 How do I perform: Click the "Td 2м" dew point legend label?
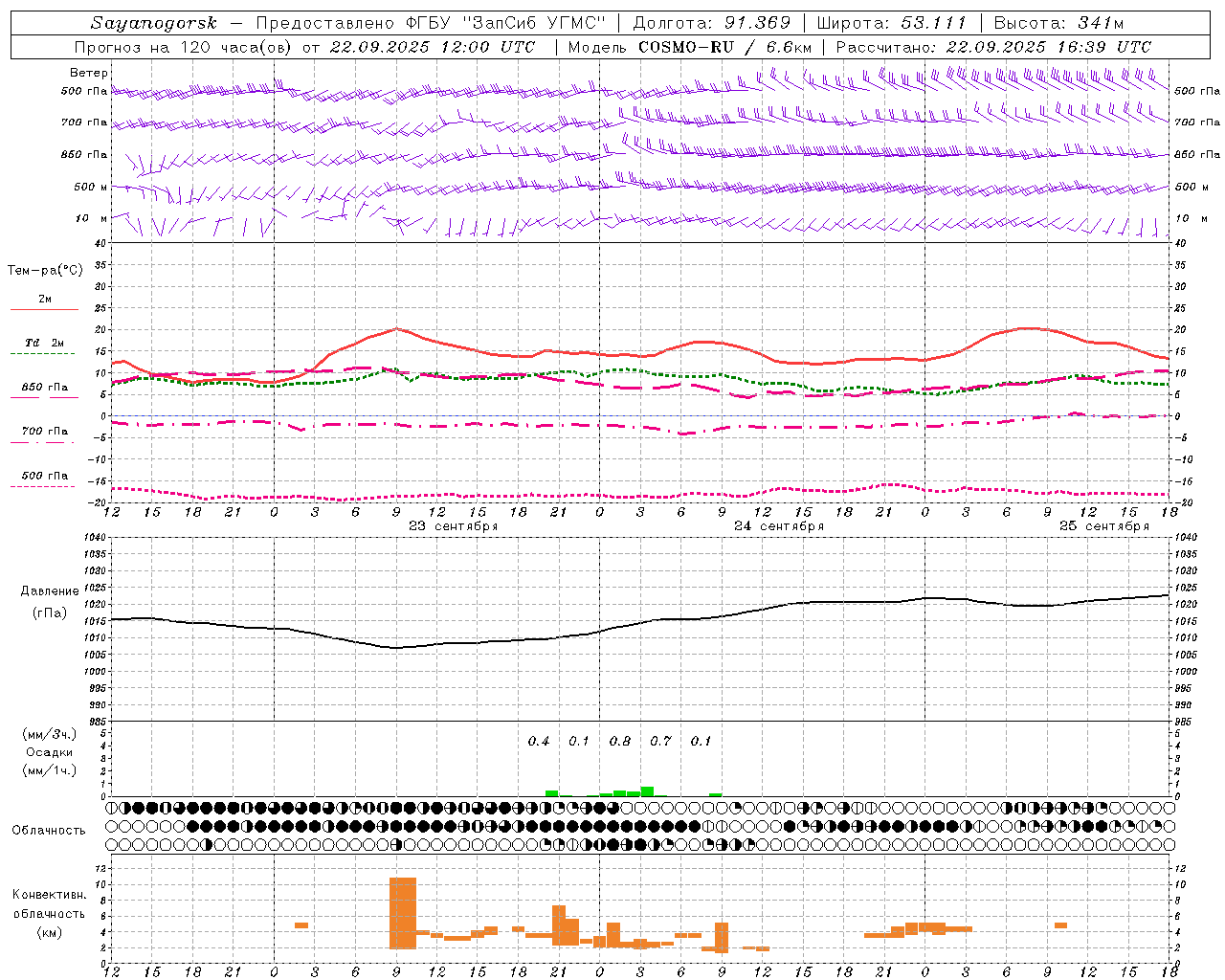45,343
